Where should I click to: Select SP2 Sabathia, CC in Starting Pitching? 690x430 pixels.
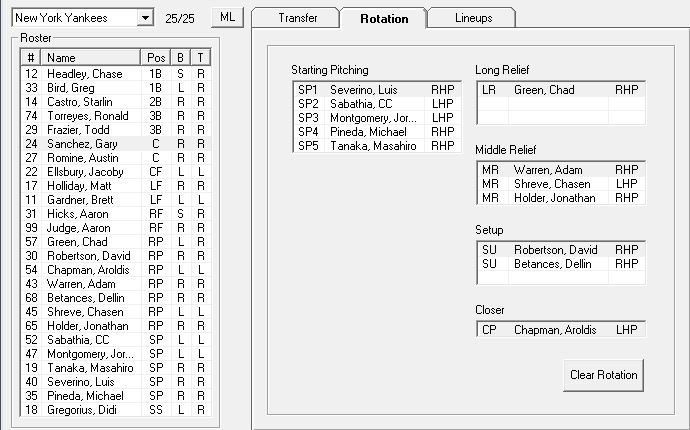click(377, 104)
